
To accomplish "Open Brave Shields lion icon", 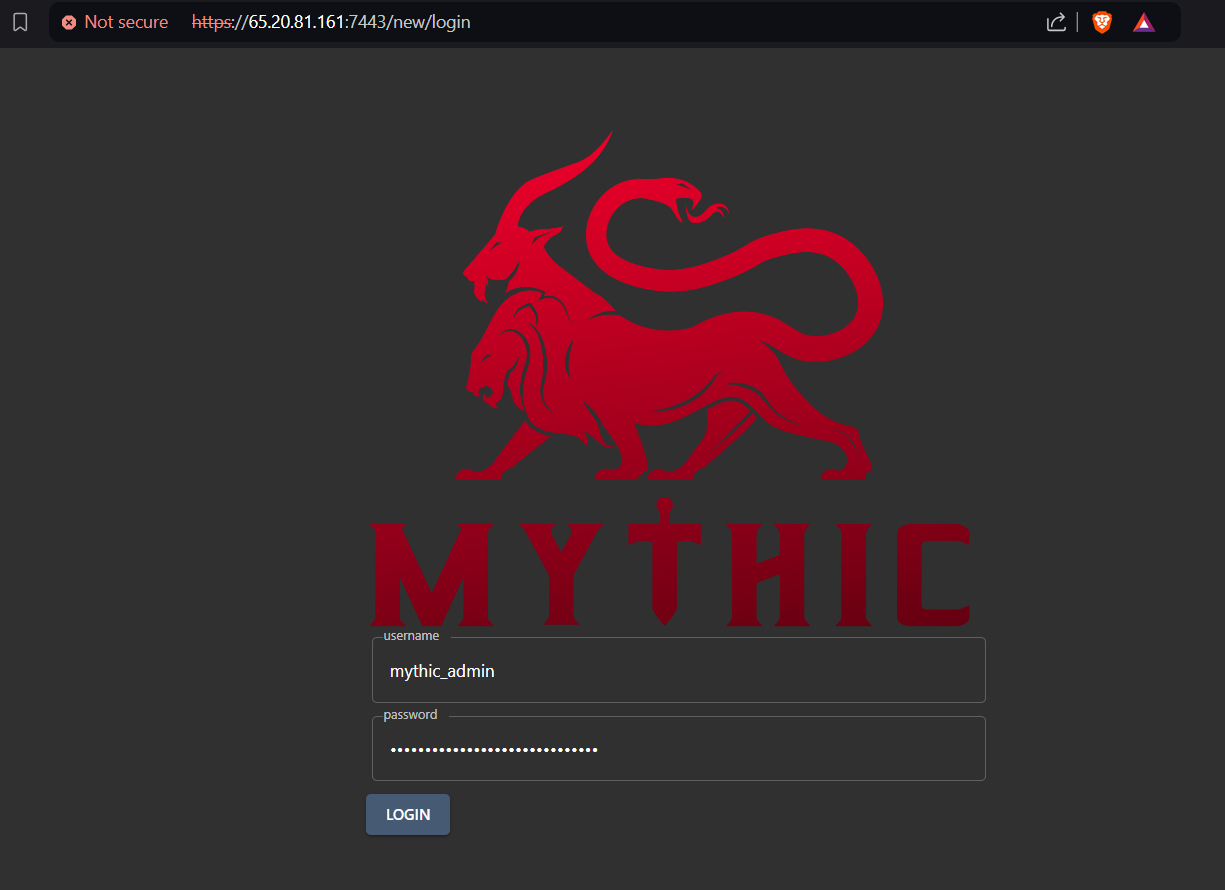I will tap(1102, 22).
